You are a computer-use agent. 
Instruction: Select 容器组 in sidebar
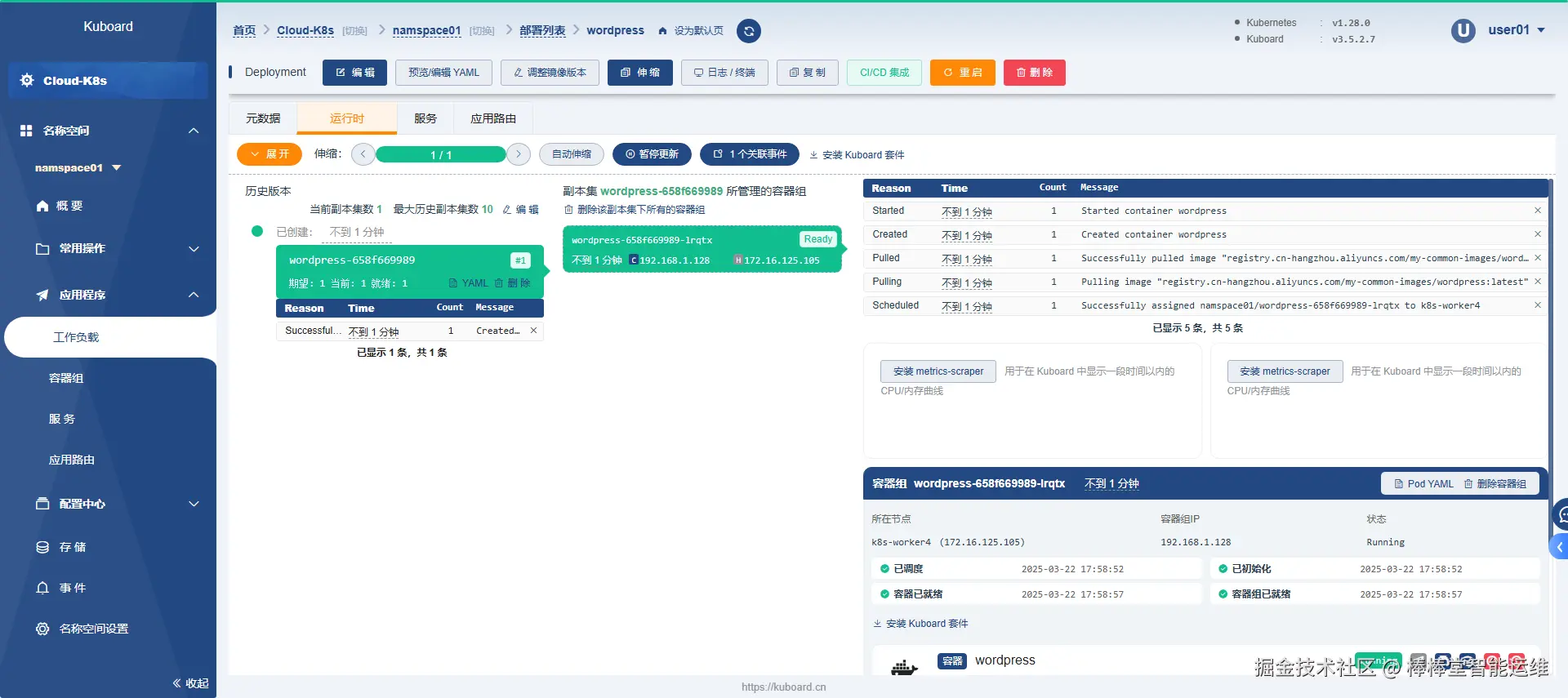tap(66, 378)
